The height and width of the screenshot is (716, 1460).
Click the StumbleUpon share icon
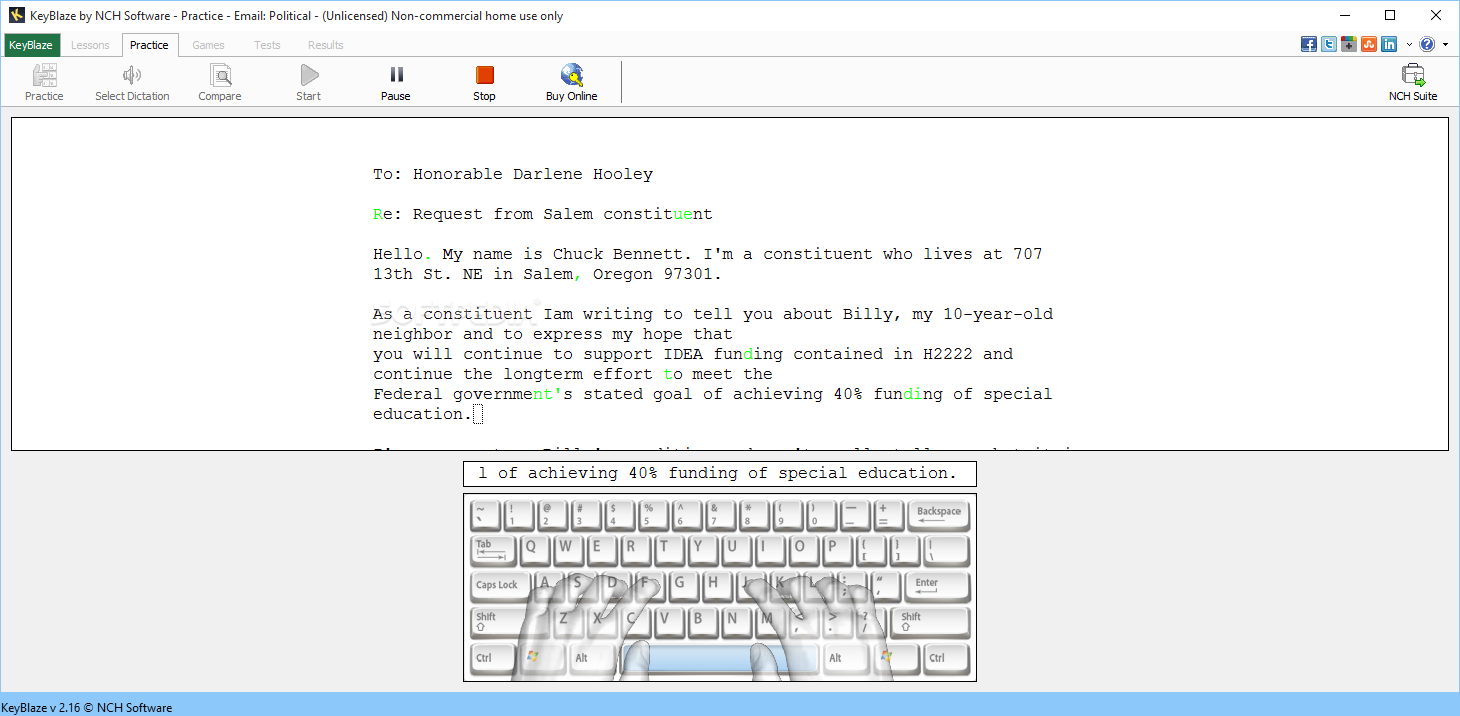(1369, 44)
